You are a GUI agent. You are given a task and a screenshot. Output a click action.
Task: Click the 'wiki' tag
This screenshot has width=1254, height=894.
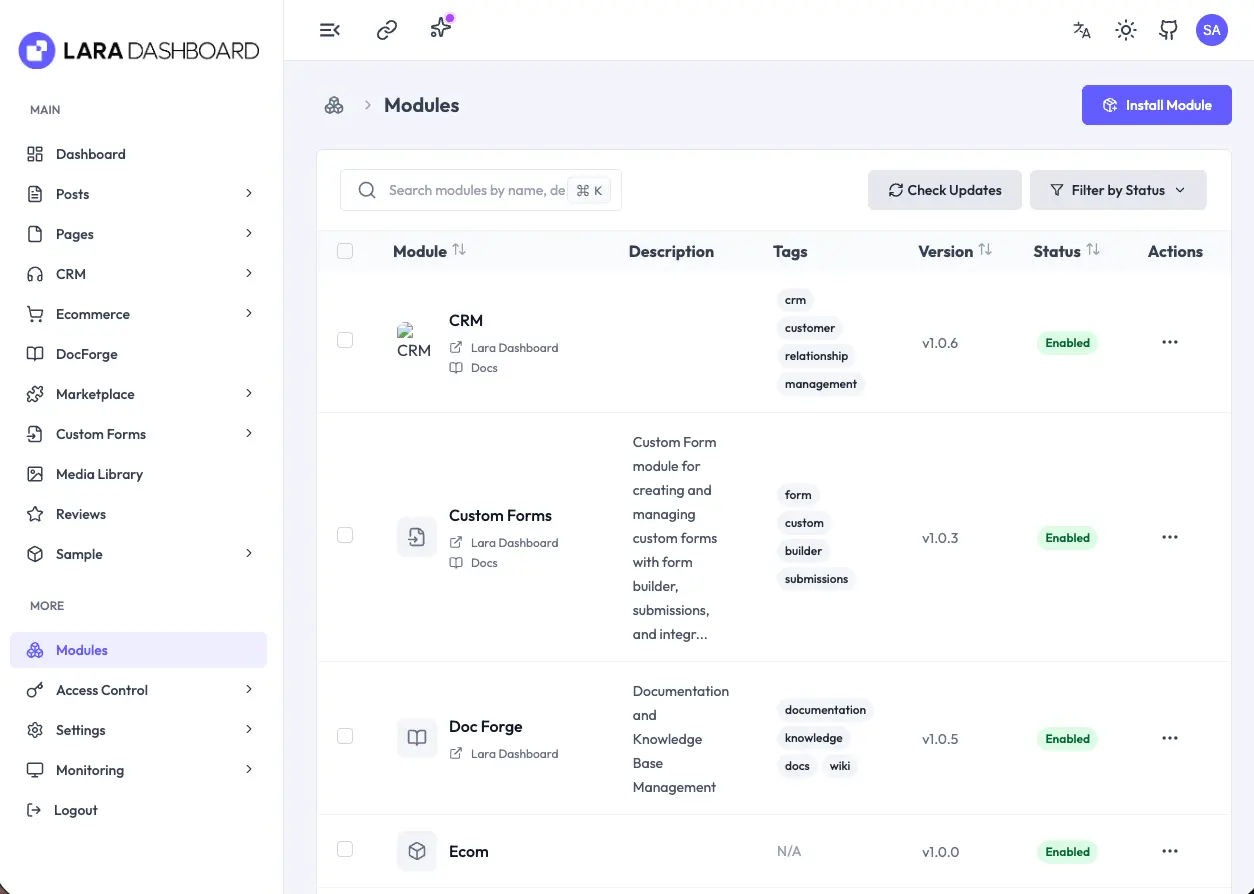[839, 766]
